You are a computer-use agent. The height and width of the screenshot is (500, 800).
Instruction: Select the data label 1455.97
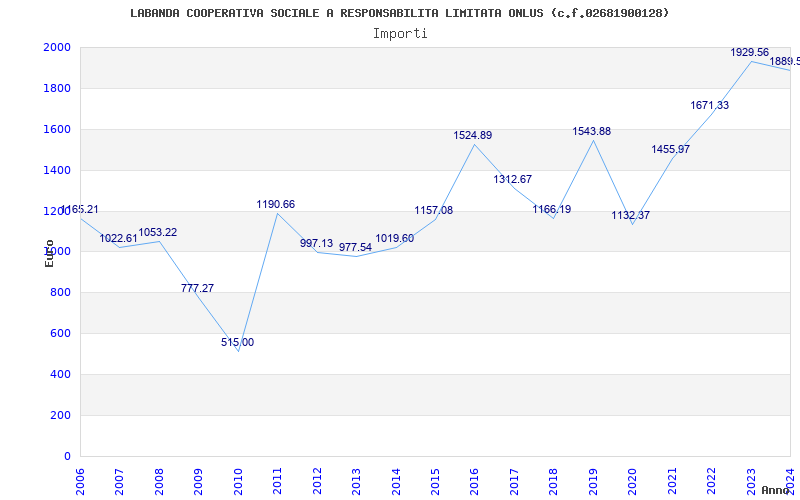[670, 149]
